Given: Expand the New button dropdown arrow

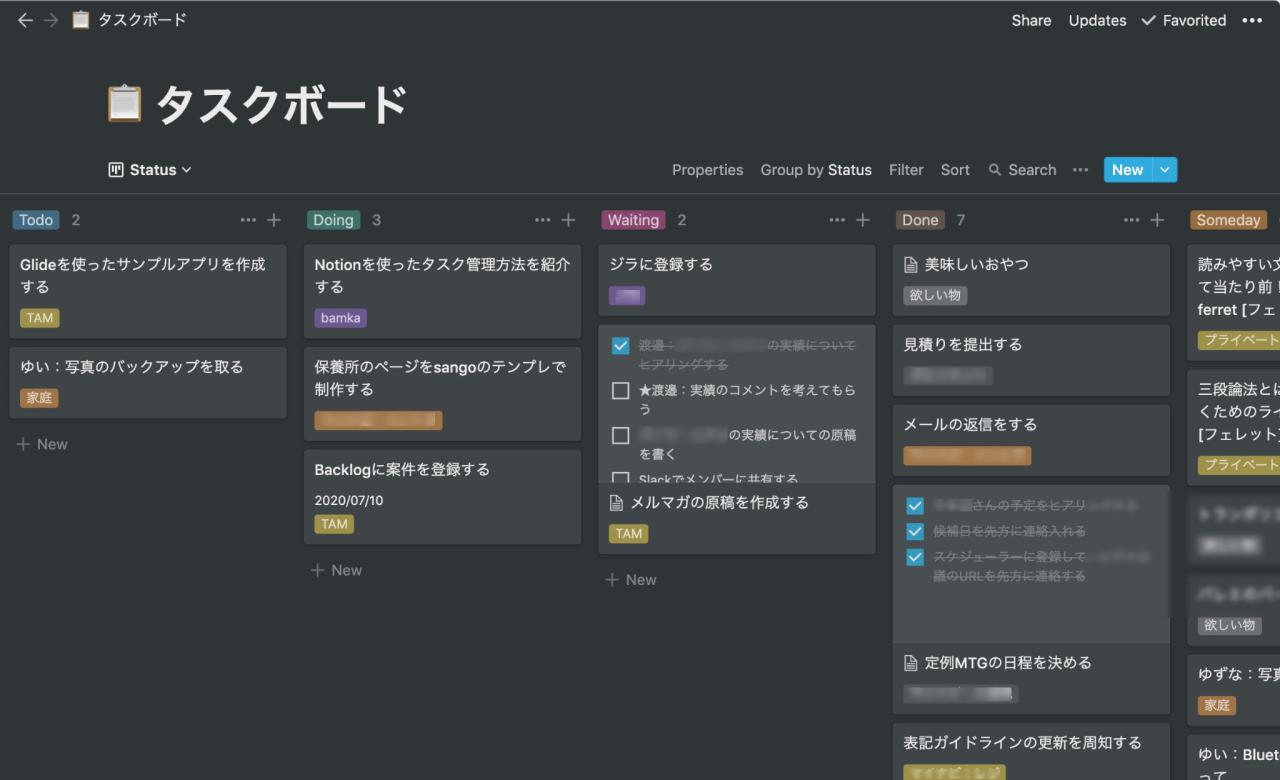Looking at the screenshot, I should (1165, 170).
